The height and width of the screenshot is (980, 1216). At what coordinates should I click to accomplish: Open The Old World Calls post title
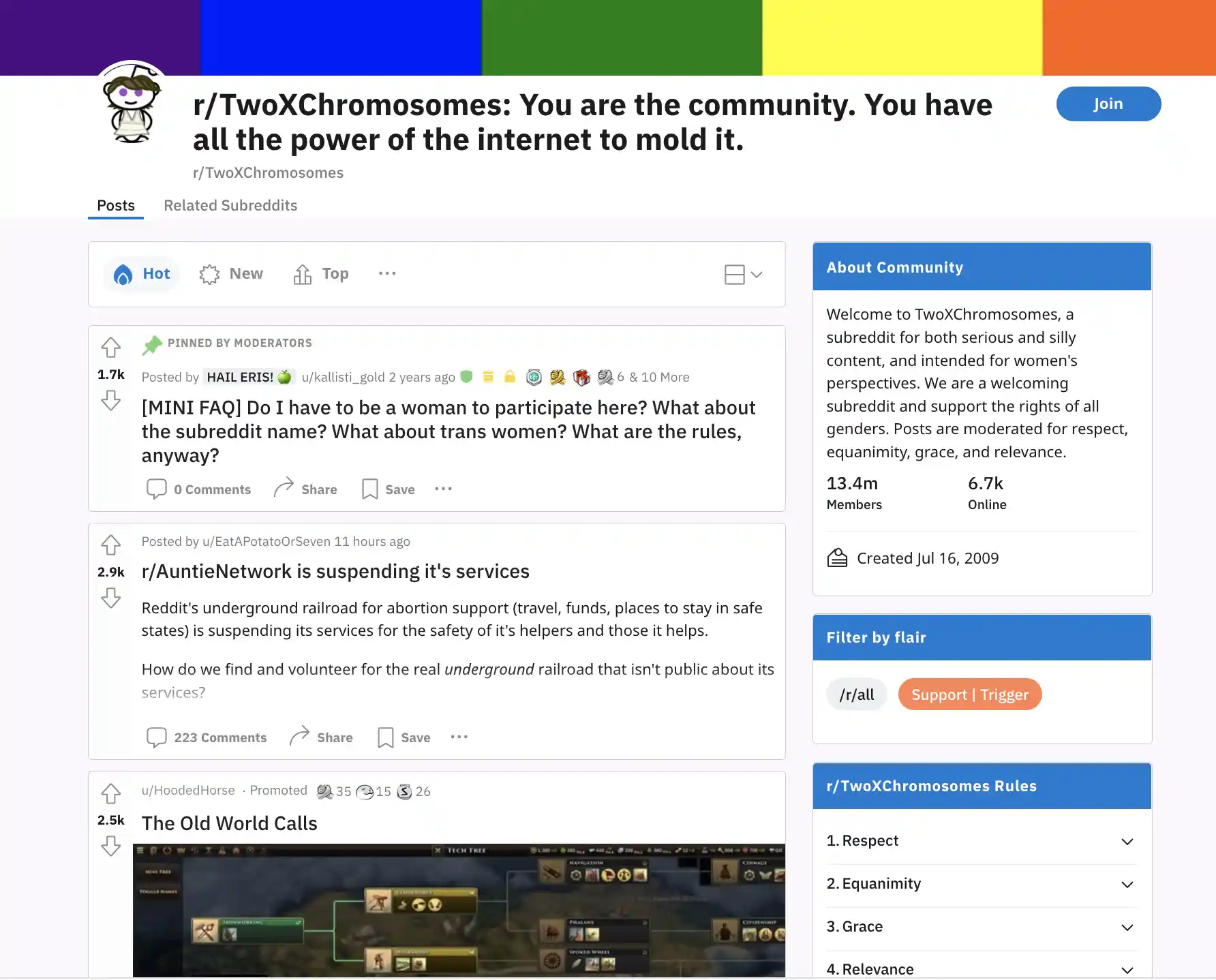(230, 823)
